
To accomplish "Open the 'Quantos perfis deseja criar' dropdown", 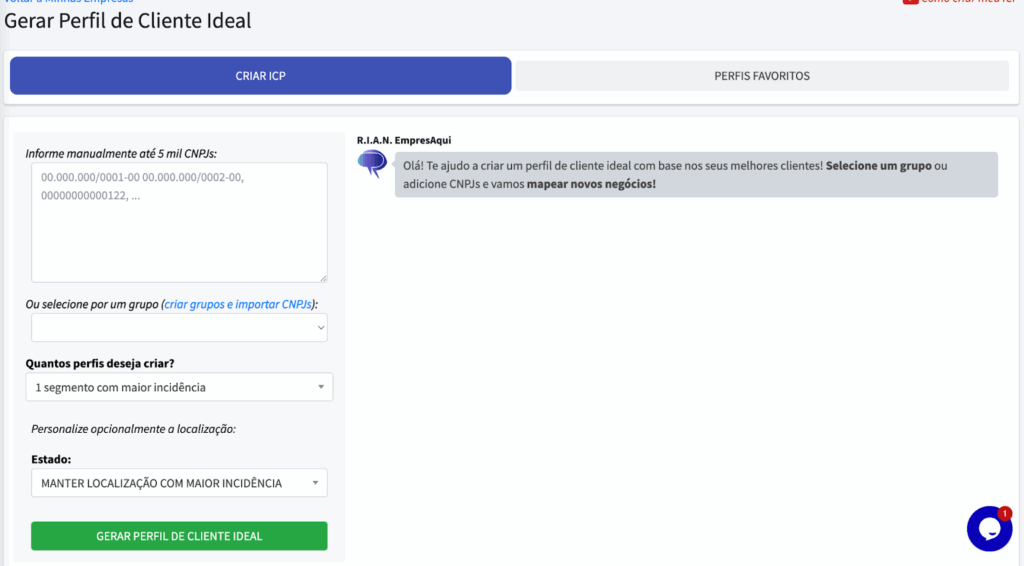I will 179,387.
